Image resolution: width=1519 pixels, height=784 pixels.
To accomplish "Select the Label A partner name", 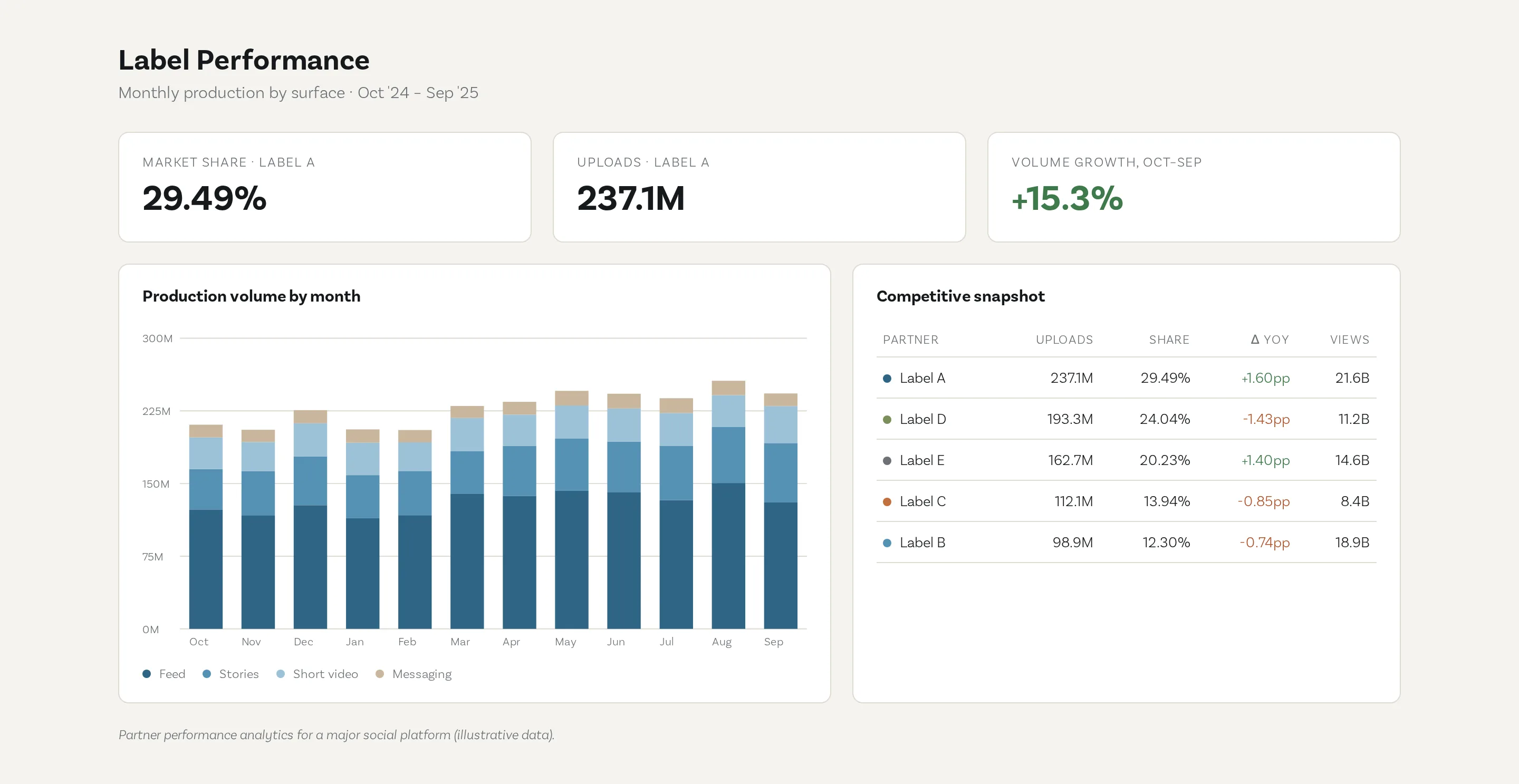I will 922,378.
